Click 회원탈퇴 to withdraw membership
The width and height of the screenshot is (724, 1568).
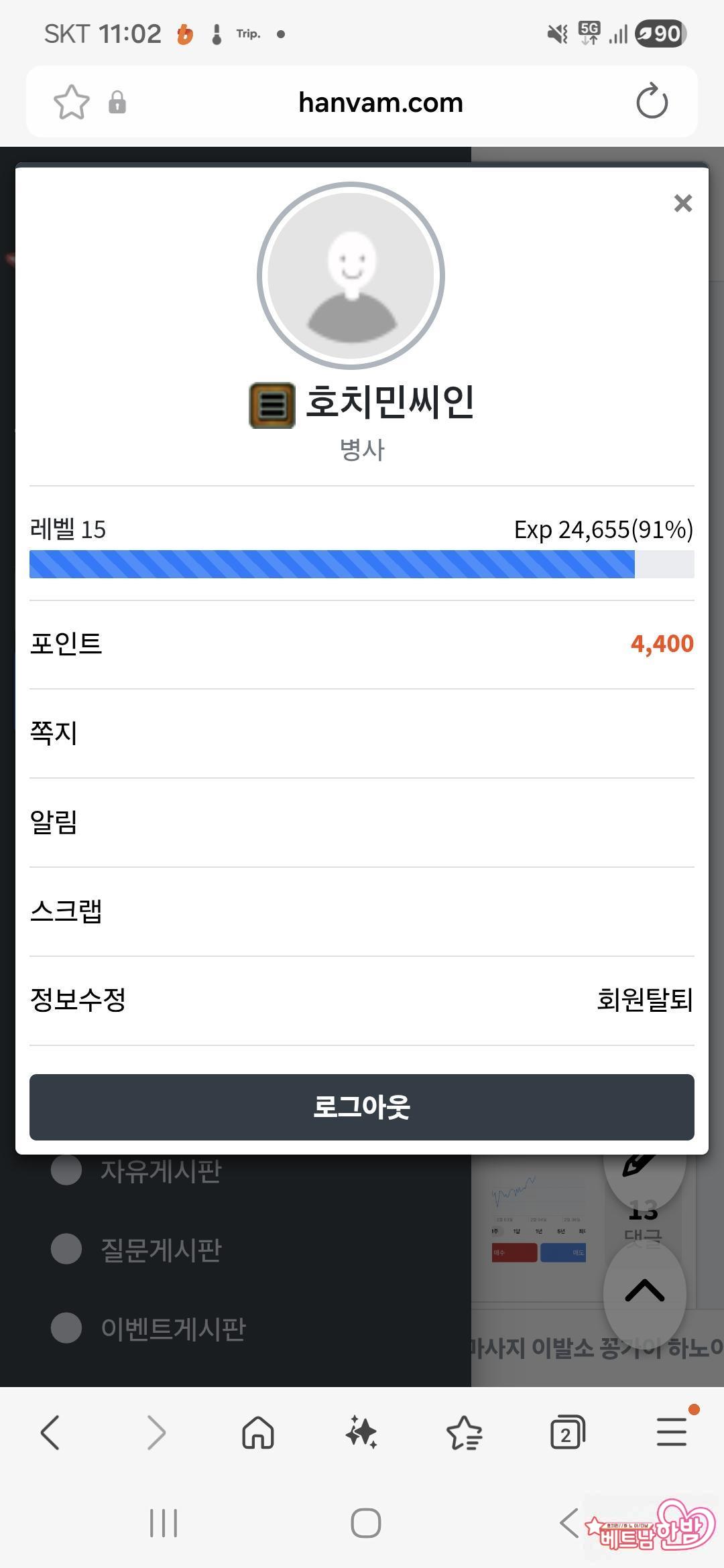644,1000
